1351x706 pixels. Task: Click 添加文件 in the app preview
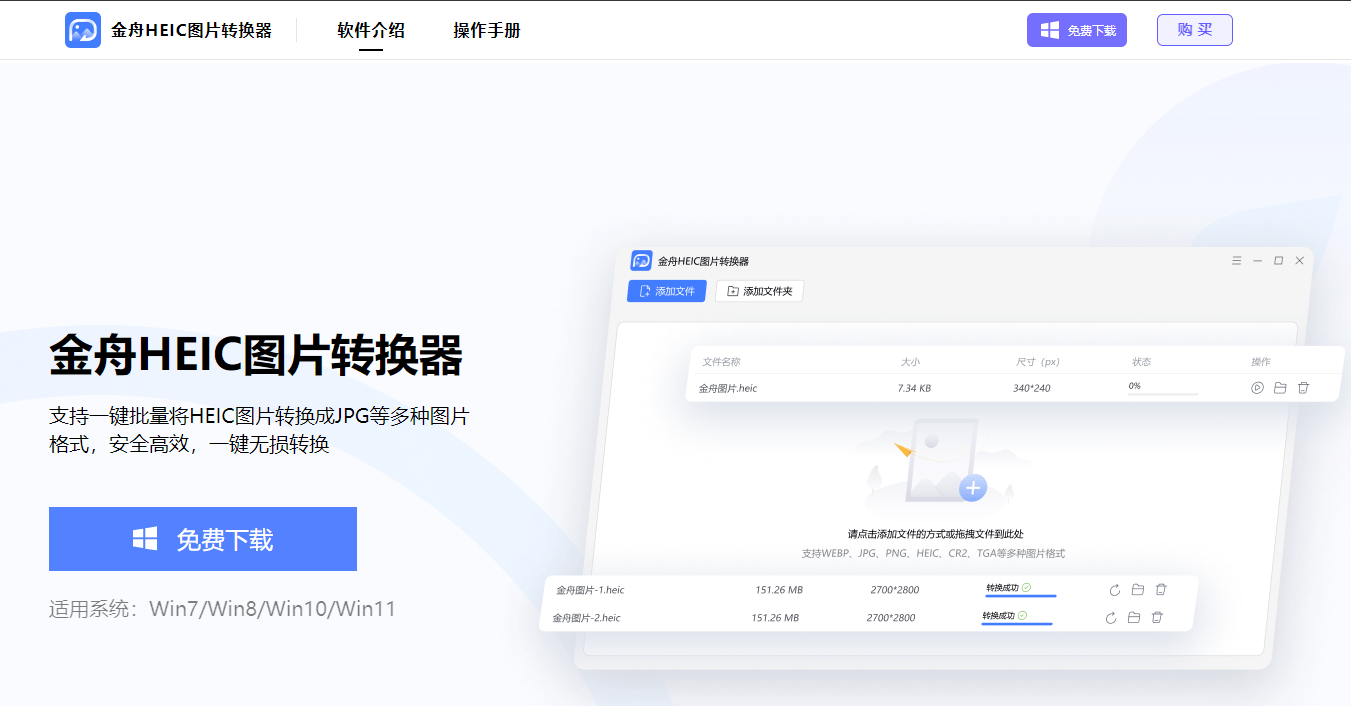click(x=667, y=291)
